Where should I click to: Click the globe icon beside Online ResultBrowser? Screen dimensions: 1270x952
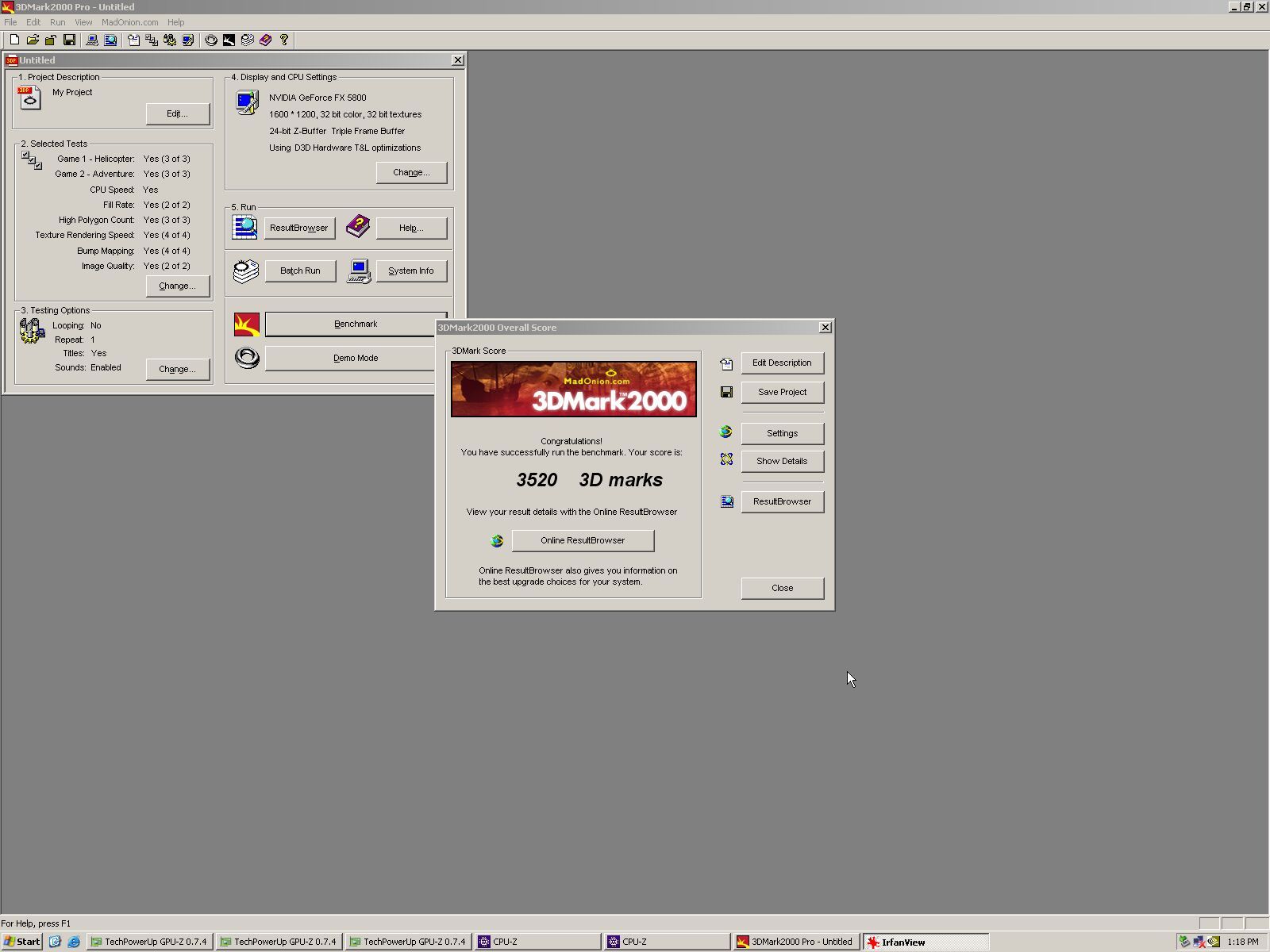click(497, 541)
